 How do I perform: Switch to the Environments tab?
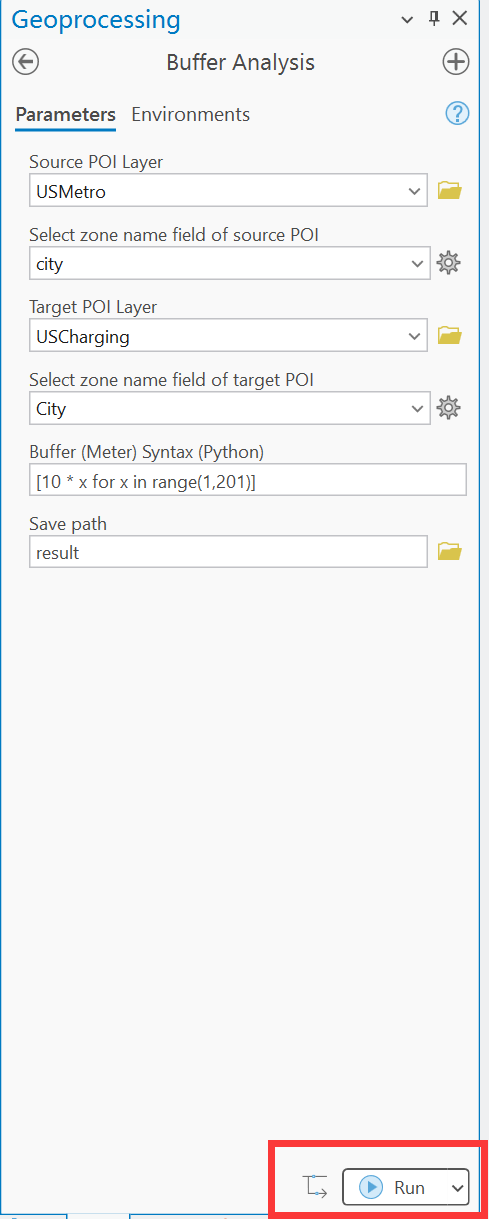(191, 114)
